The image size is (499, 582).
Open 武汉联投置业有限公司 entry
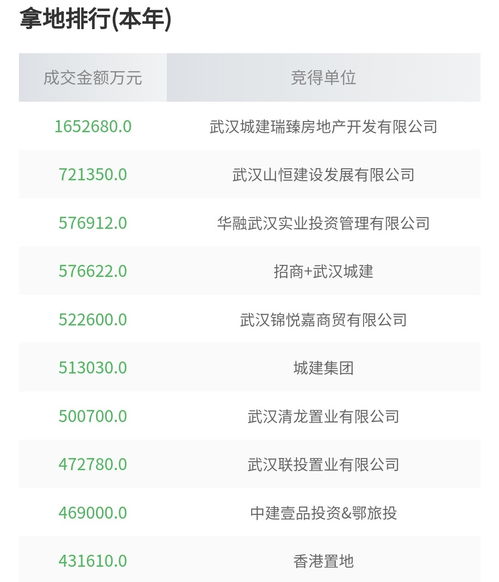pos(323,464)
